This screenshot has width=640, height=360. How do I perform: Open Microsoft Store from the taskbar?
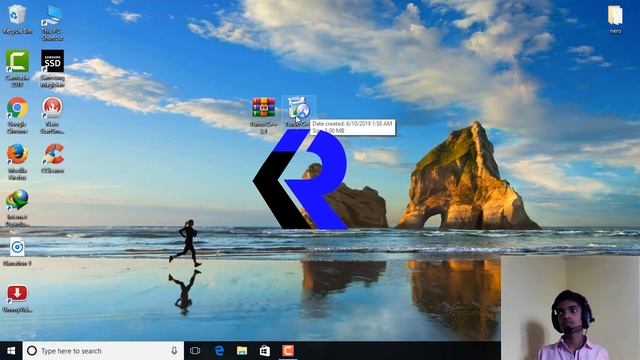265,351
